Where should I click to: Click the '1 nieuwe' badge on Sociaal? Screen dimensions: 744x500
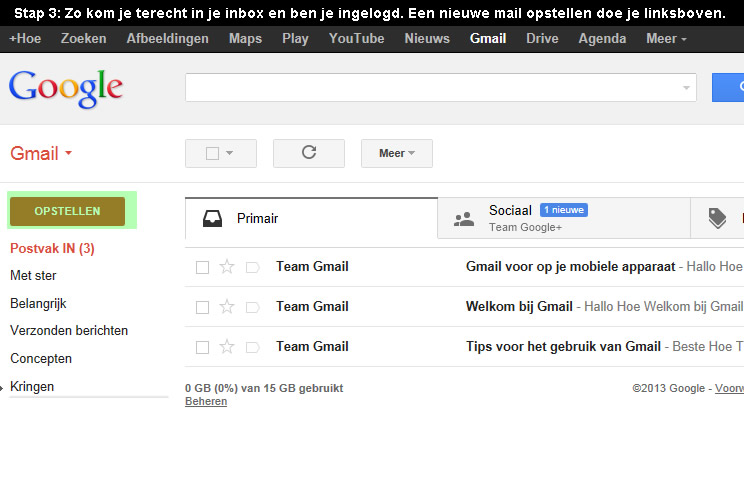[x=564, y=210]
